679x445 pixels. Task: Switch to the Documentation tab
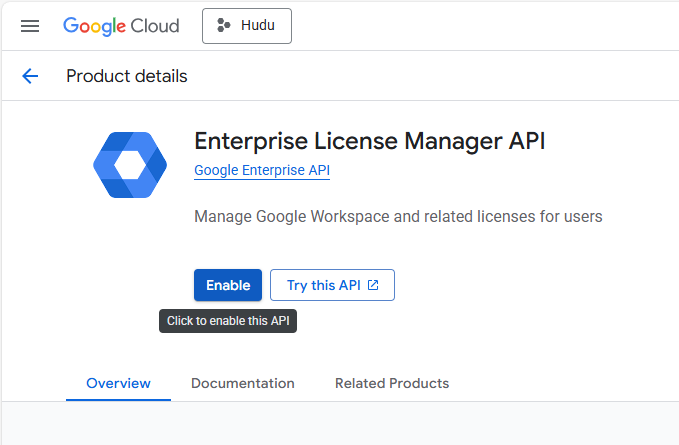[243, 384]
